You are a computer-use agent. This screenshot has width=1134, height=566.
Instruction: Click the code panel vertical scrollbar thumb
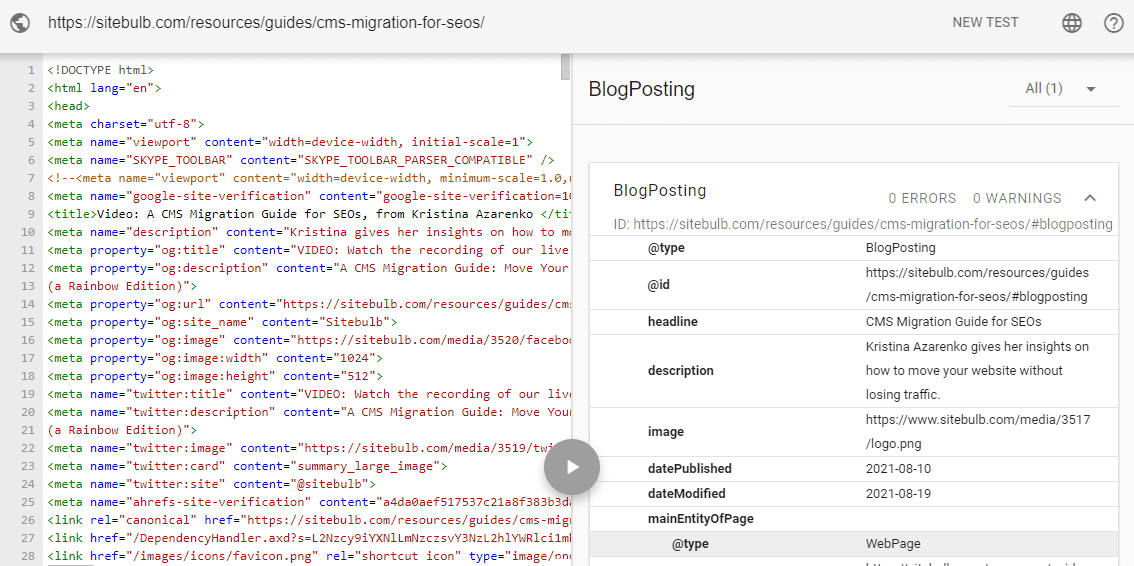(x=566, y=67)
